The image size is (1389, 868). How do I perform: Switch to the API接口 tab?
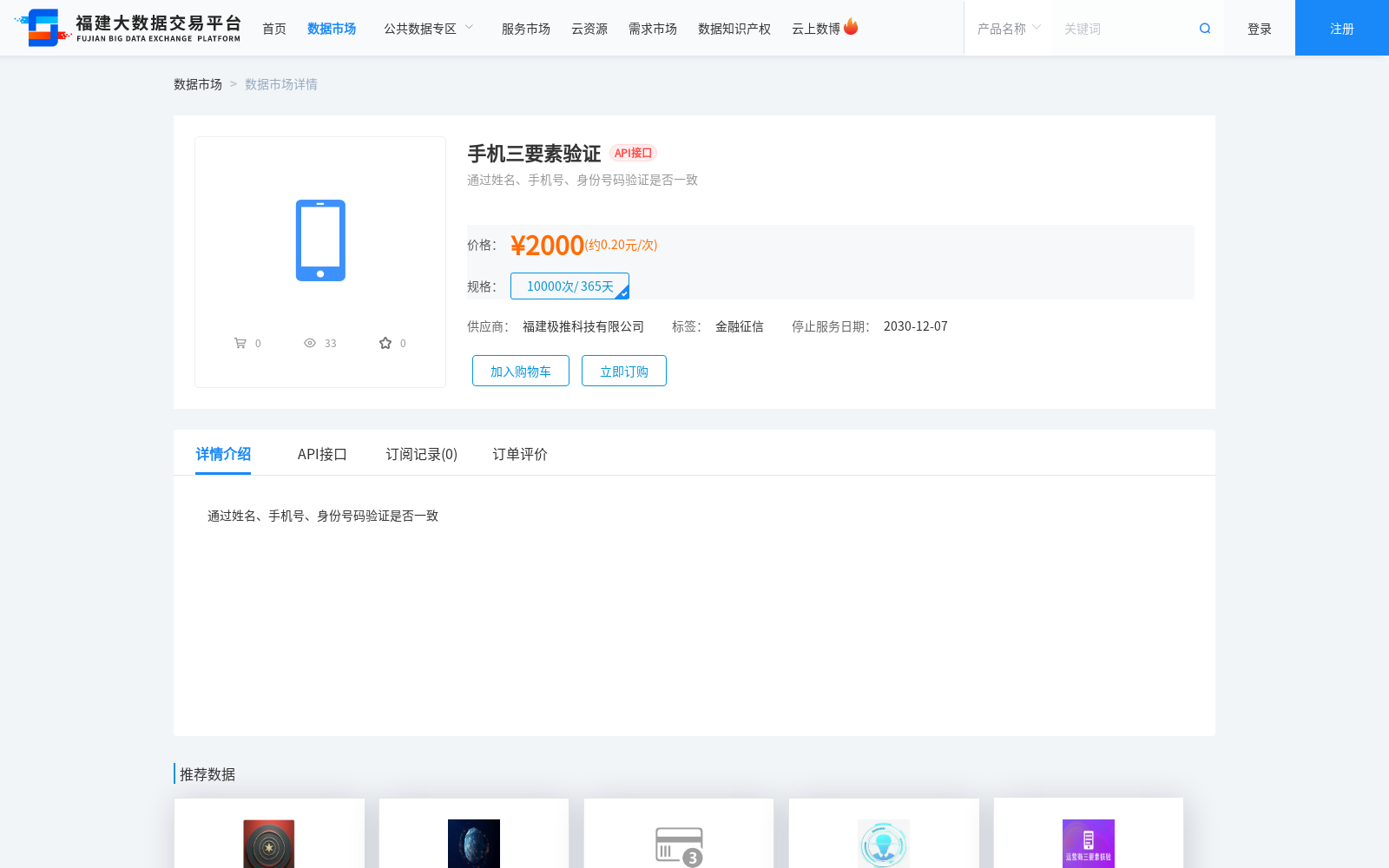(x=322, y=454)
